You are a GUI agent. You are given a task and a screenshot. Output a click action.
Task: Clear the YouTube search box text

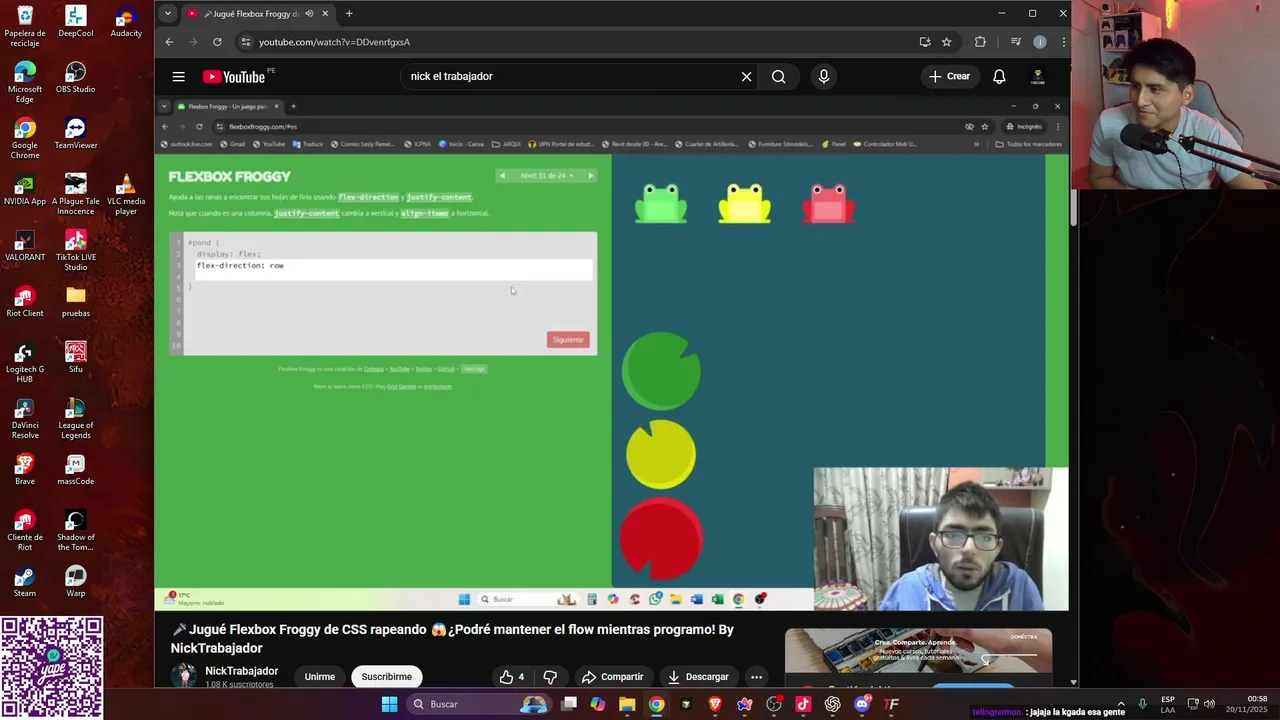point(746,77)
